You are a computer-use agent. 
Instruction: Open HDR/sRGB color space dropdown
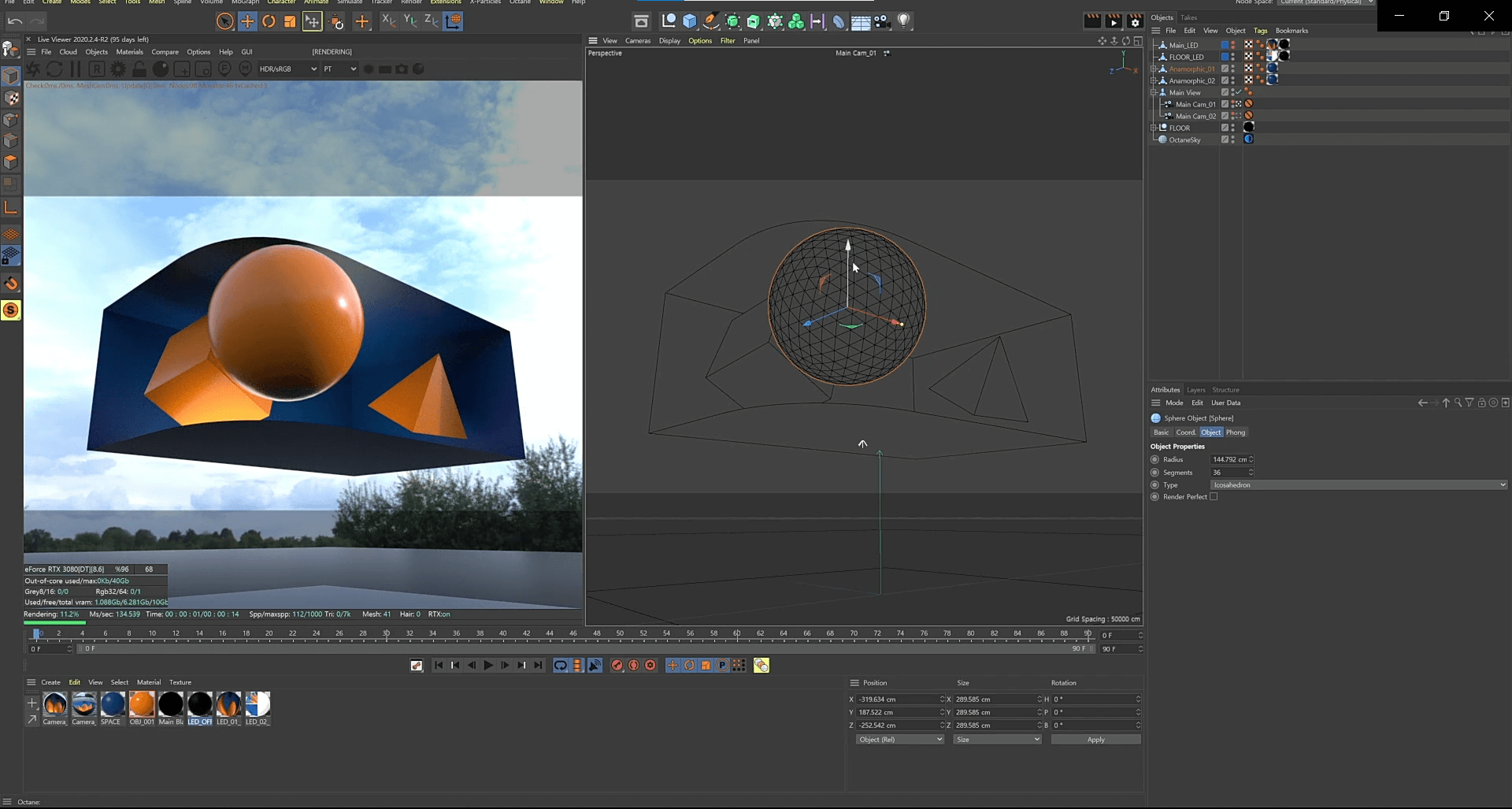point(287,69)
